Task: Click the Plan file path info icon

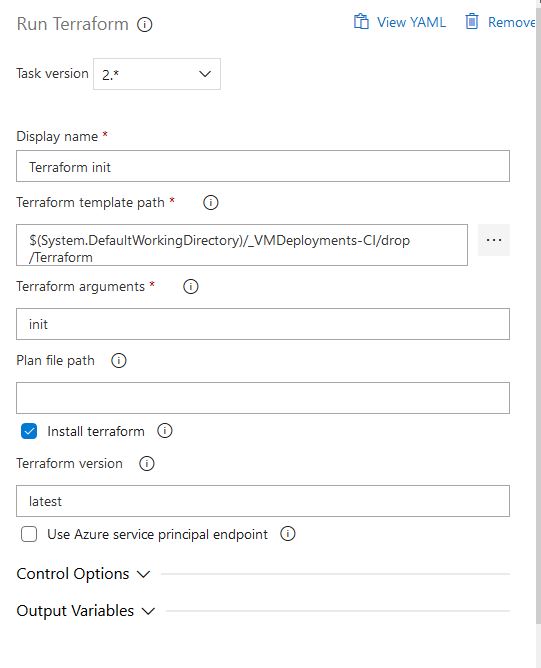Action: click(x=118, y=360)
